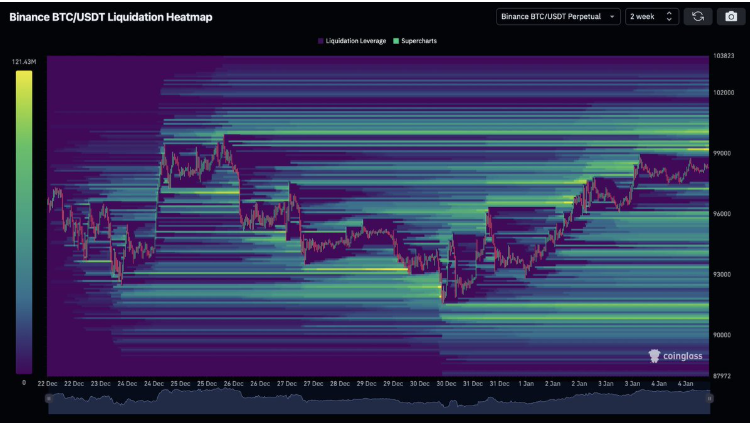
Task: Open the 2 week timeframe selector
Action: click(652, 17)
